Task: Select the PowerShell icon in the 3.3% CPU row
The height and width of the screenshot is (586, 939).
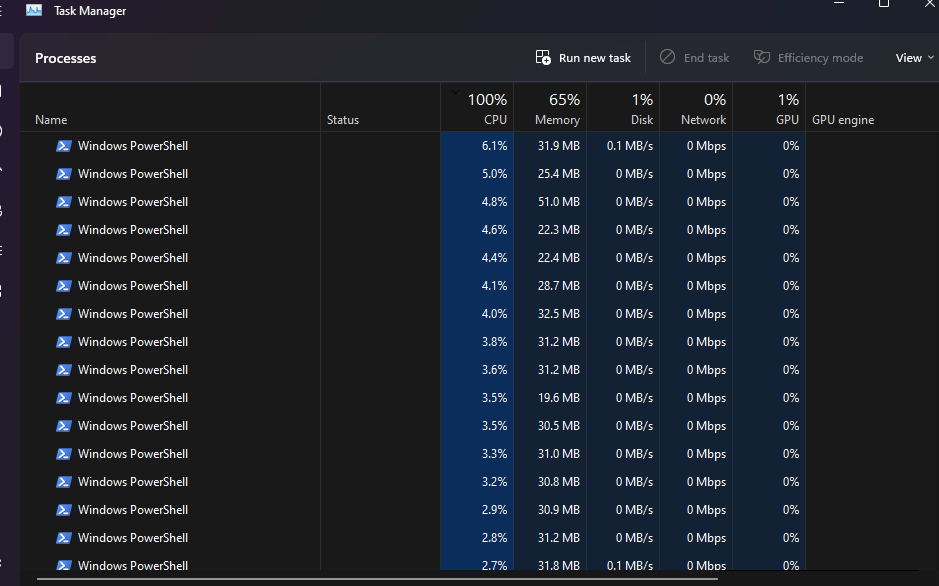Action: (64, 454)
